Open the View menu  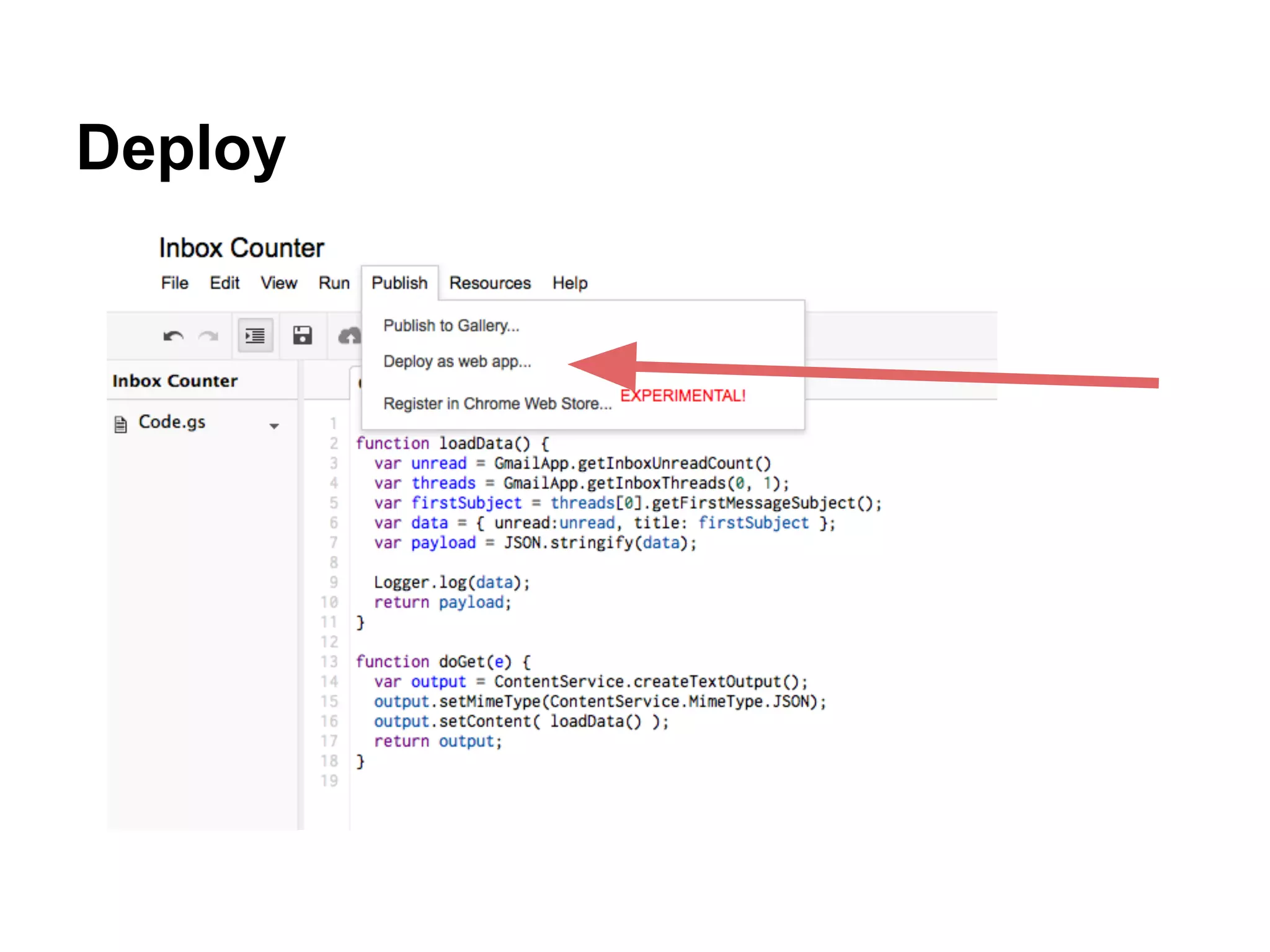click(278, 283)
